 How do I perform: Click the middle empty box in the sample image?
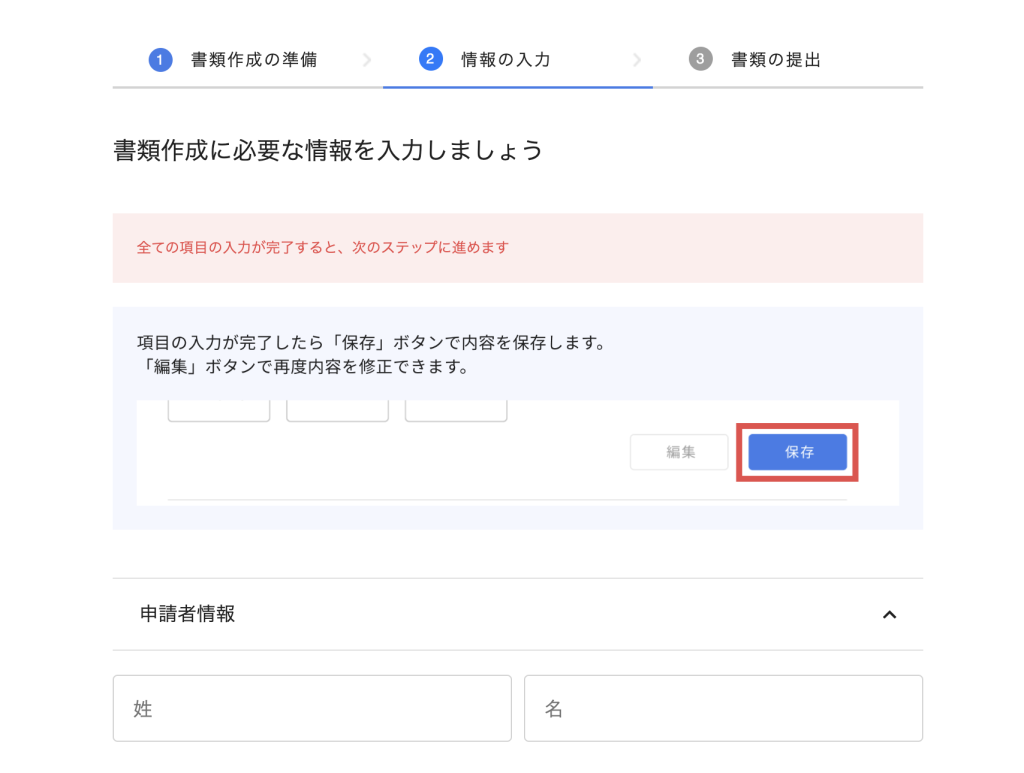[x=337, y=410]
